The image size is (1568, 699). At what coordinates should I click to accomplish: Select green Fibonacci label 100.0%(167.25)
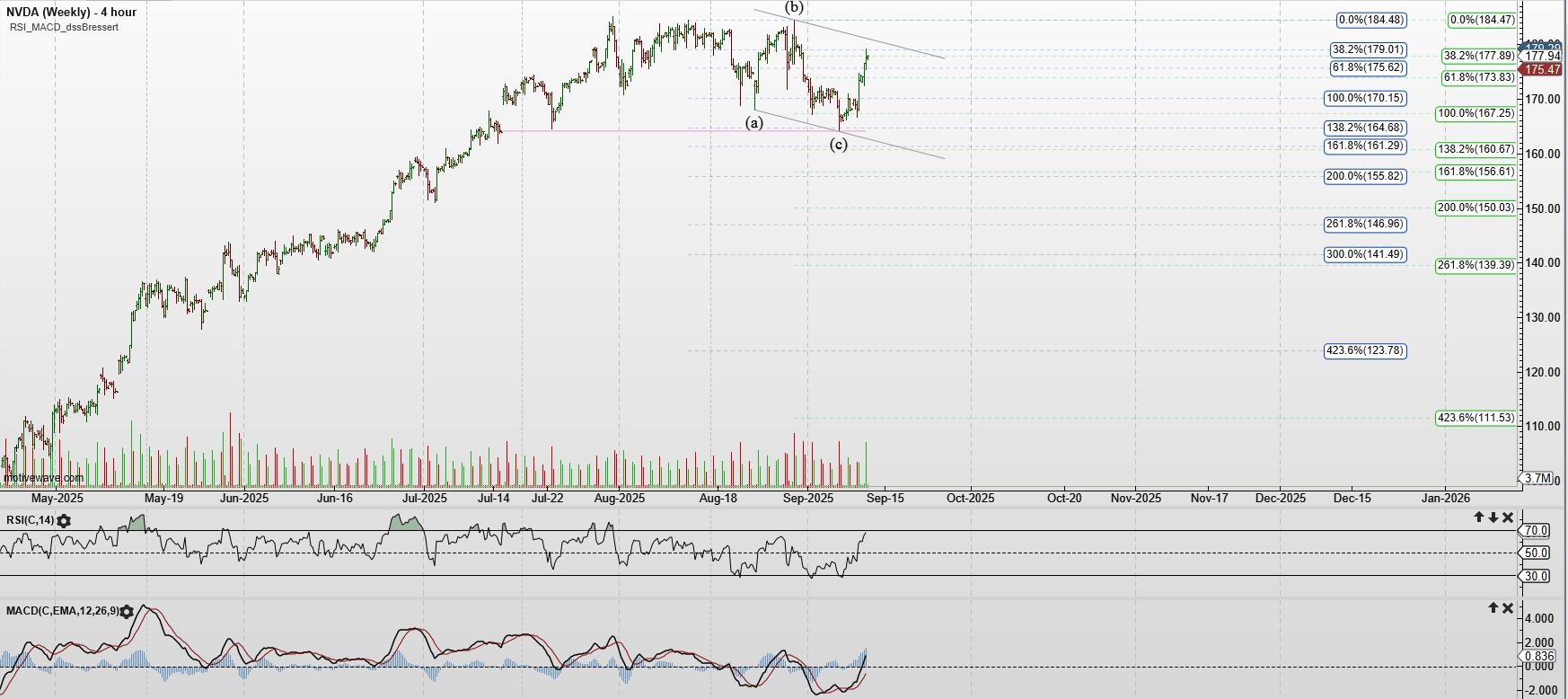tap(1476, 113)
